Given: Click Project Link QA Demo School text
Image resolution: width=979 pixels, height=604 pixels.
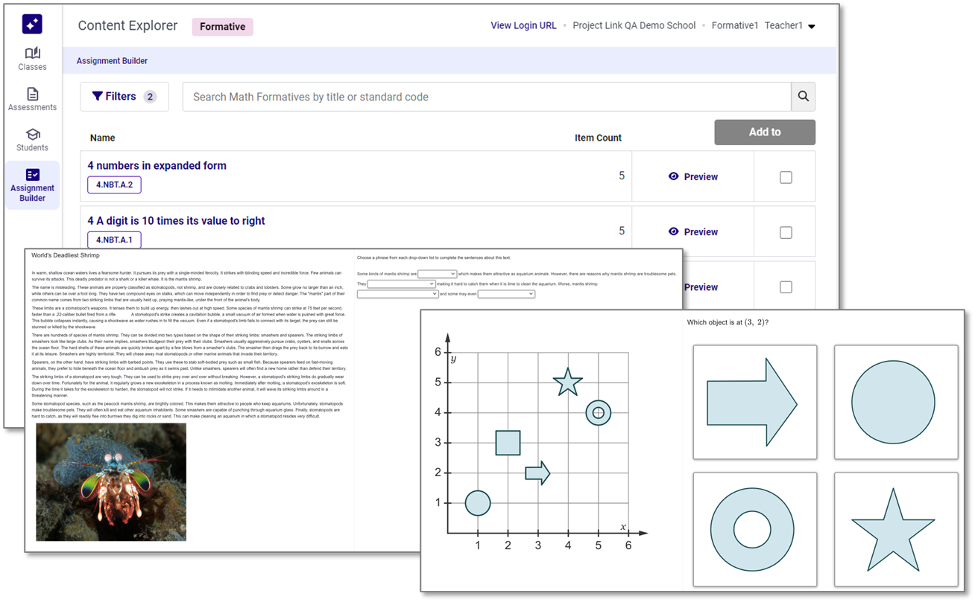Looking at the screenshot, I should click(x=634, y=26).
